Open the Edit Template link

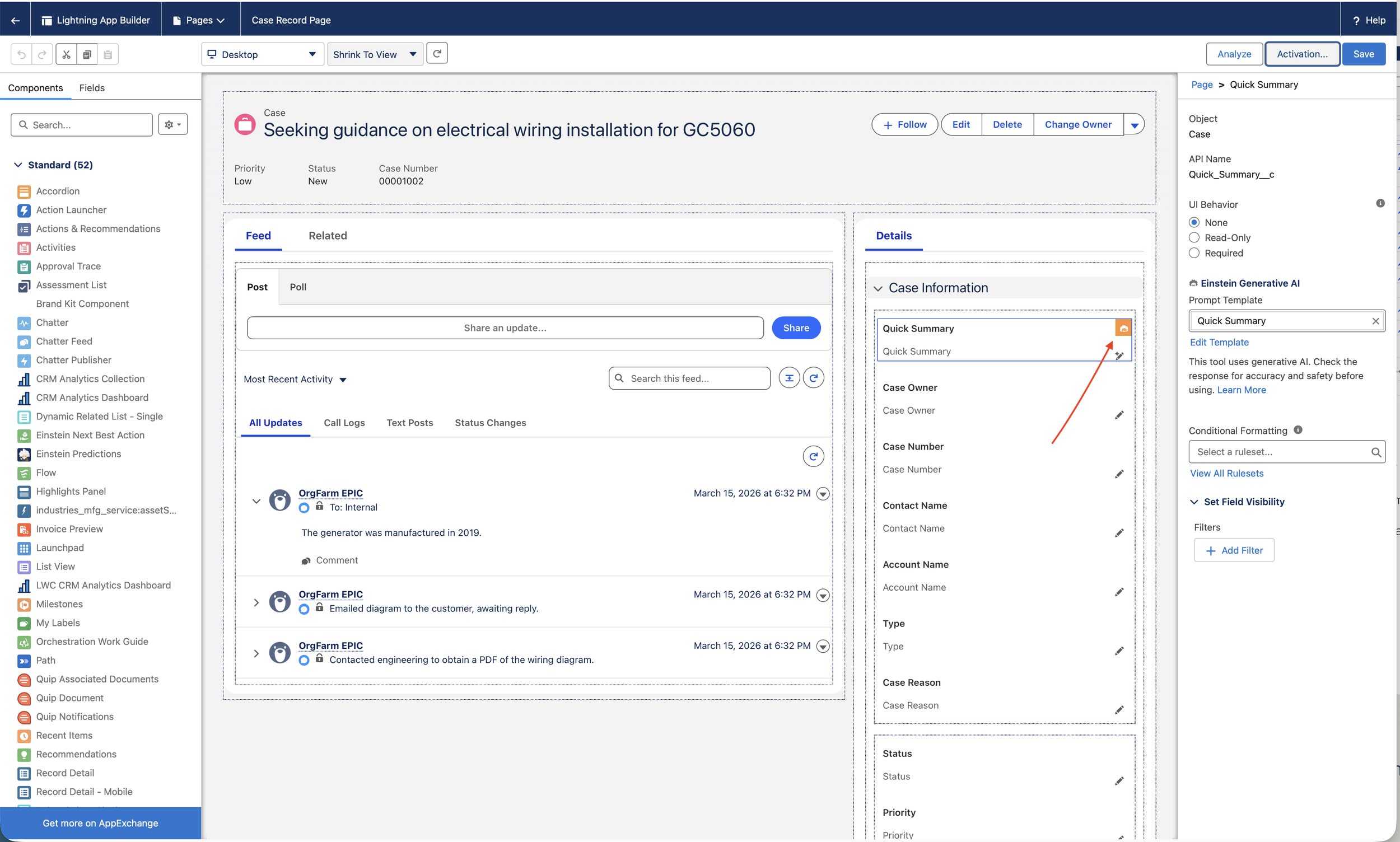tap(1219, 342)
